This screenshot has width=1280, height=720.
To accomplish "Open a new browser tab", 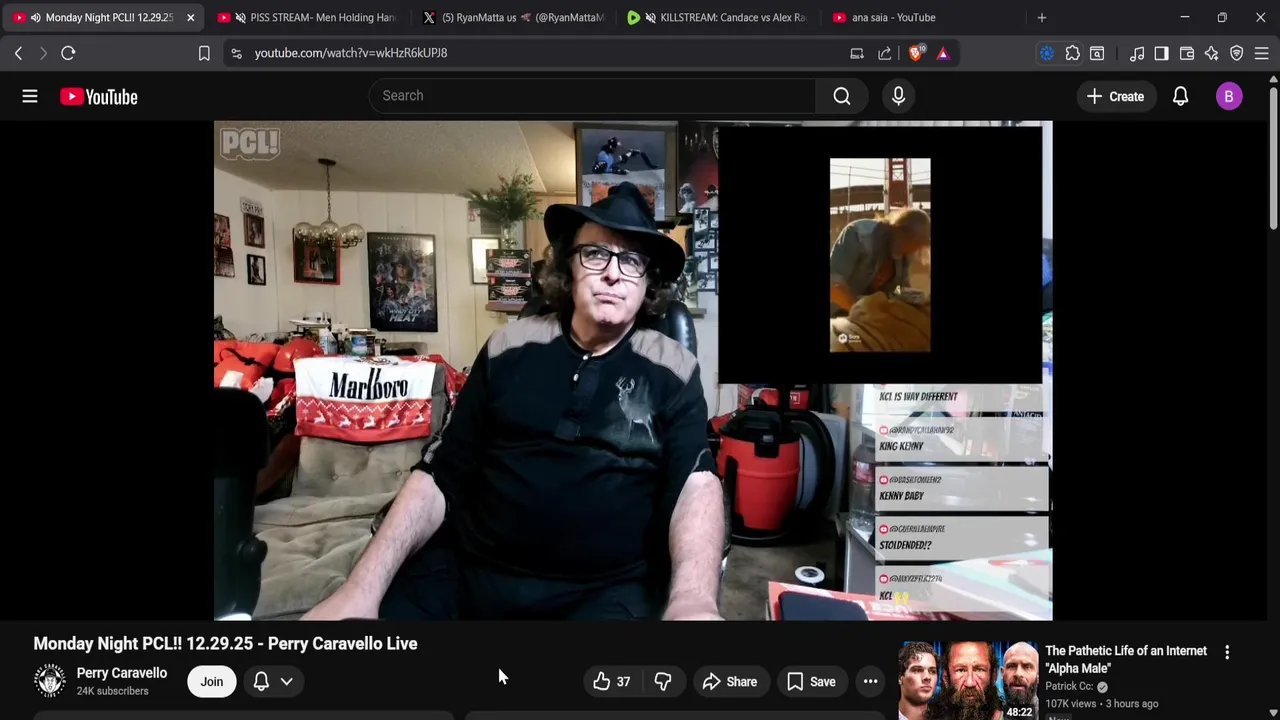I will [1042, 17].
